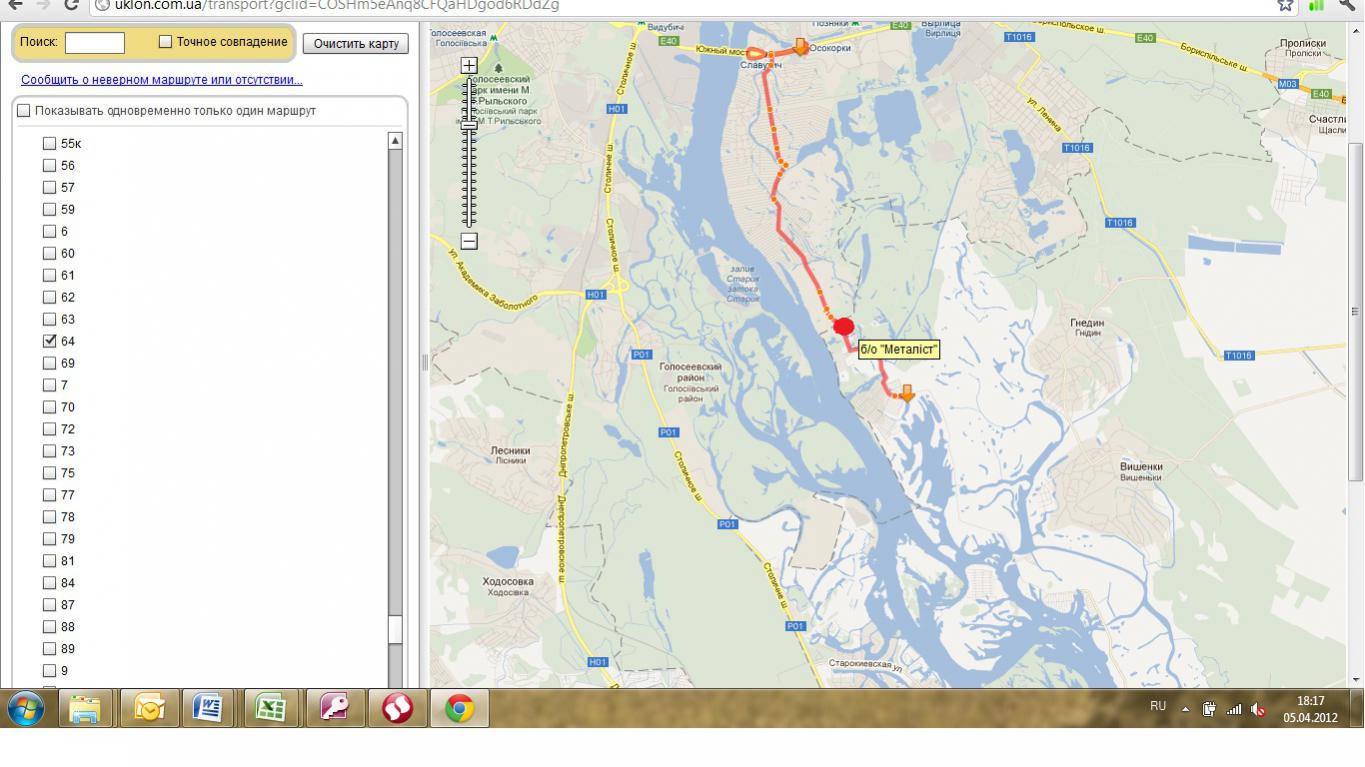Click the route 57 label
This screenshot has width=1365, height=767.
[68, 187]
